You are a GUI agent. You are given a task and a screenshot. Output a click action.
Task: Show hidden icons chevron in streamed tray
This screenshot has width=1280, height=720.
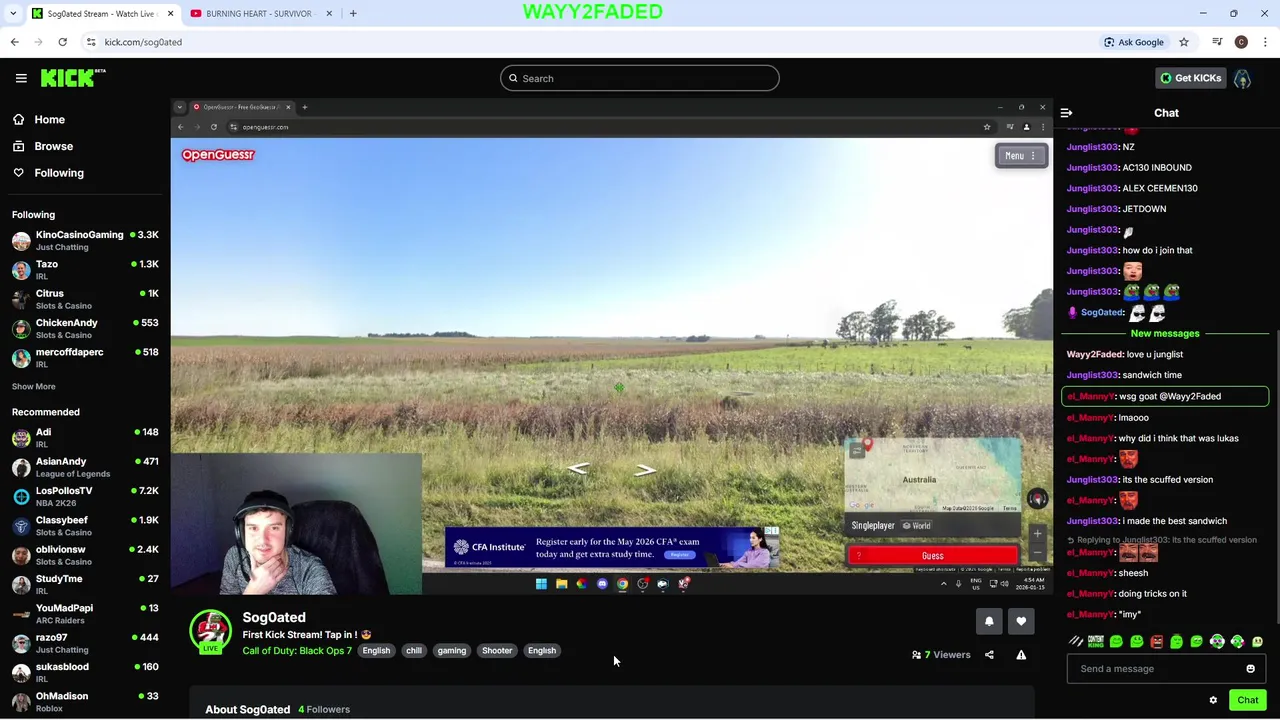pyautogui.click(x=943, y=584)
